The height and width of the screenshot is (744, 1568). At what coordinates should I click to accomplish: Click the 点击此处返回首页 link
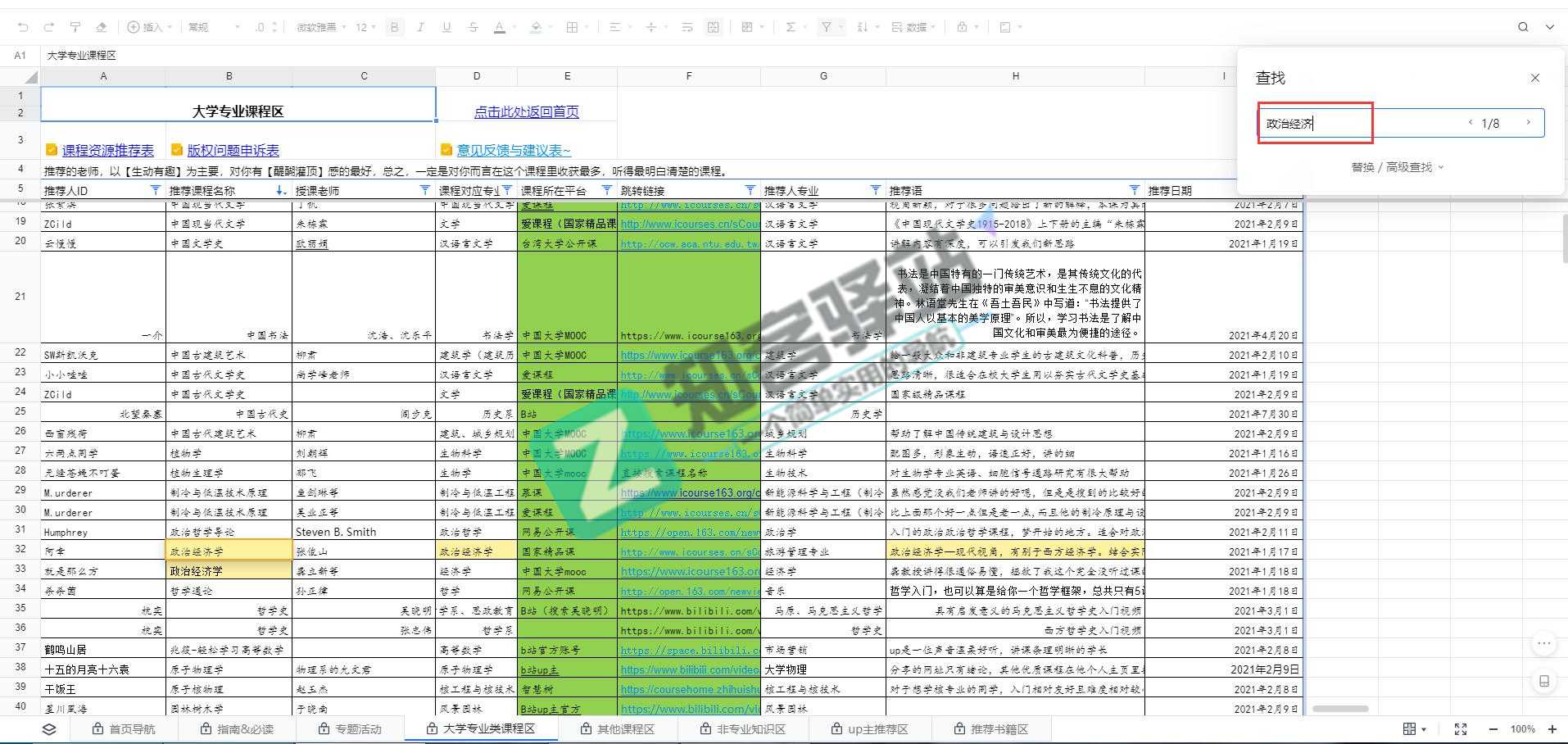pos(528,111)
